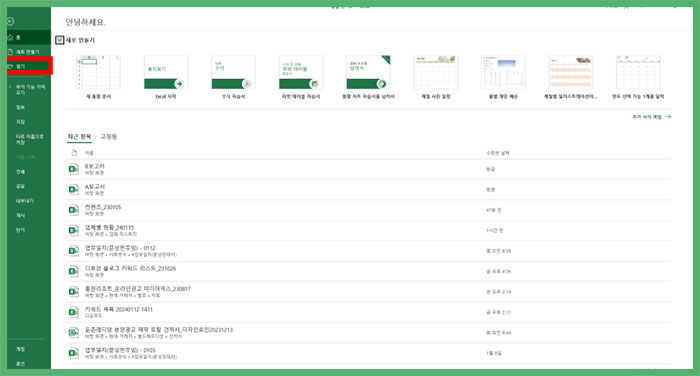Open the year-selectable one-month calendar template
The width and height of the screenshot is (700, 376).
pos(638,77)
